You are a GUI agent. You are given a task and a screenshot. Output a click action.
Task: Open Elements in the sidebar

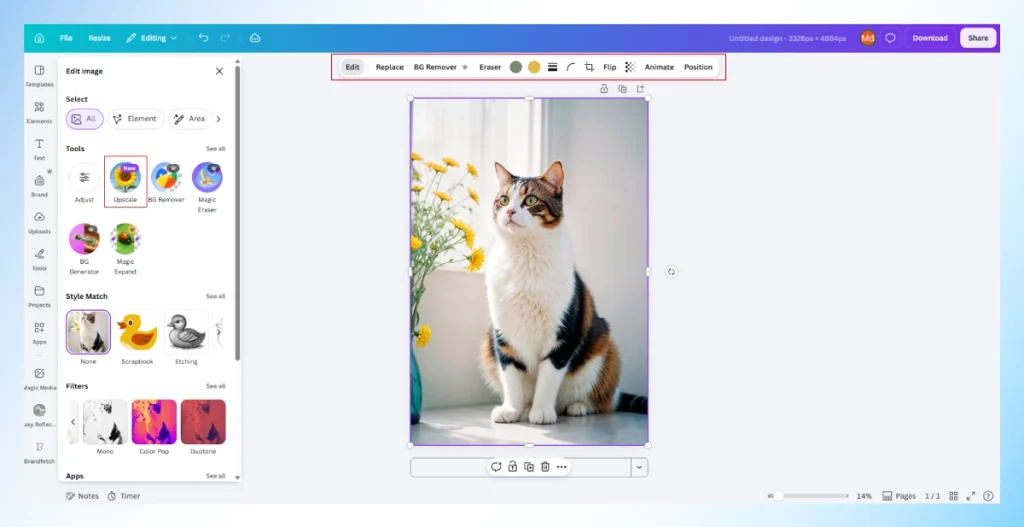39,112
